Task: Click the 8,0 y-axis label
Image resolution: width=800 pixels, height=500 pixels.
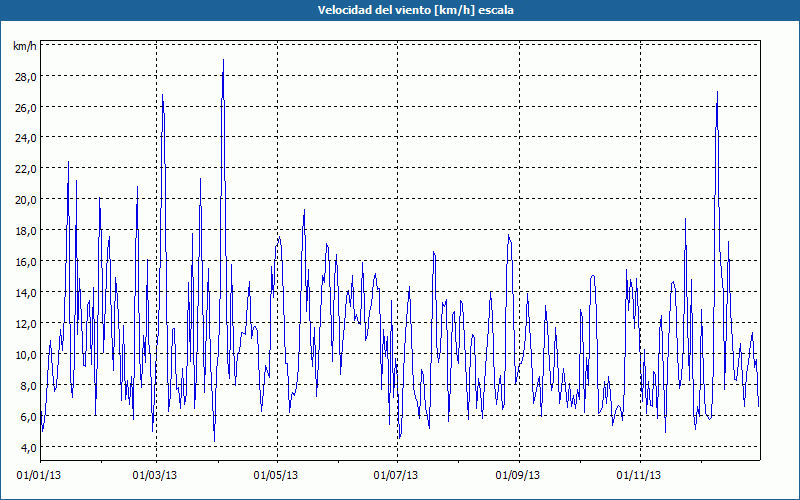Action: 28,386
